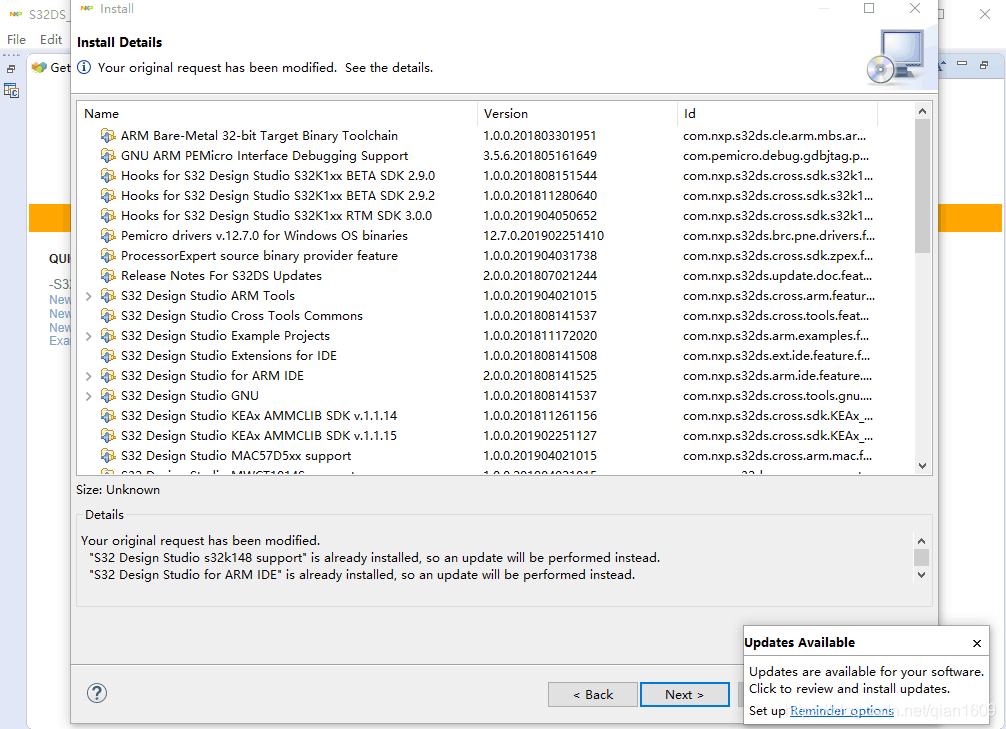
Task: Expand the S32 Design Studio Example Projects node
Action: tap(89, 336)
